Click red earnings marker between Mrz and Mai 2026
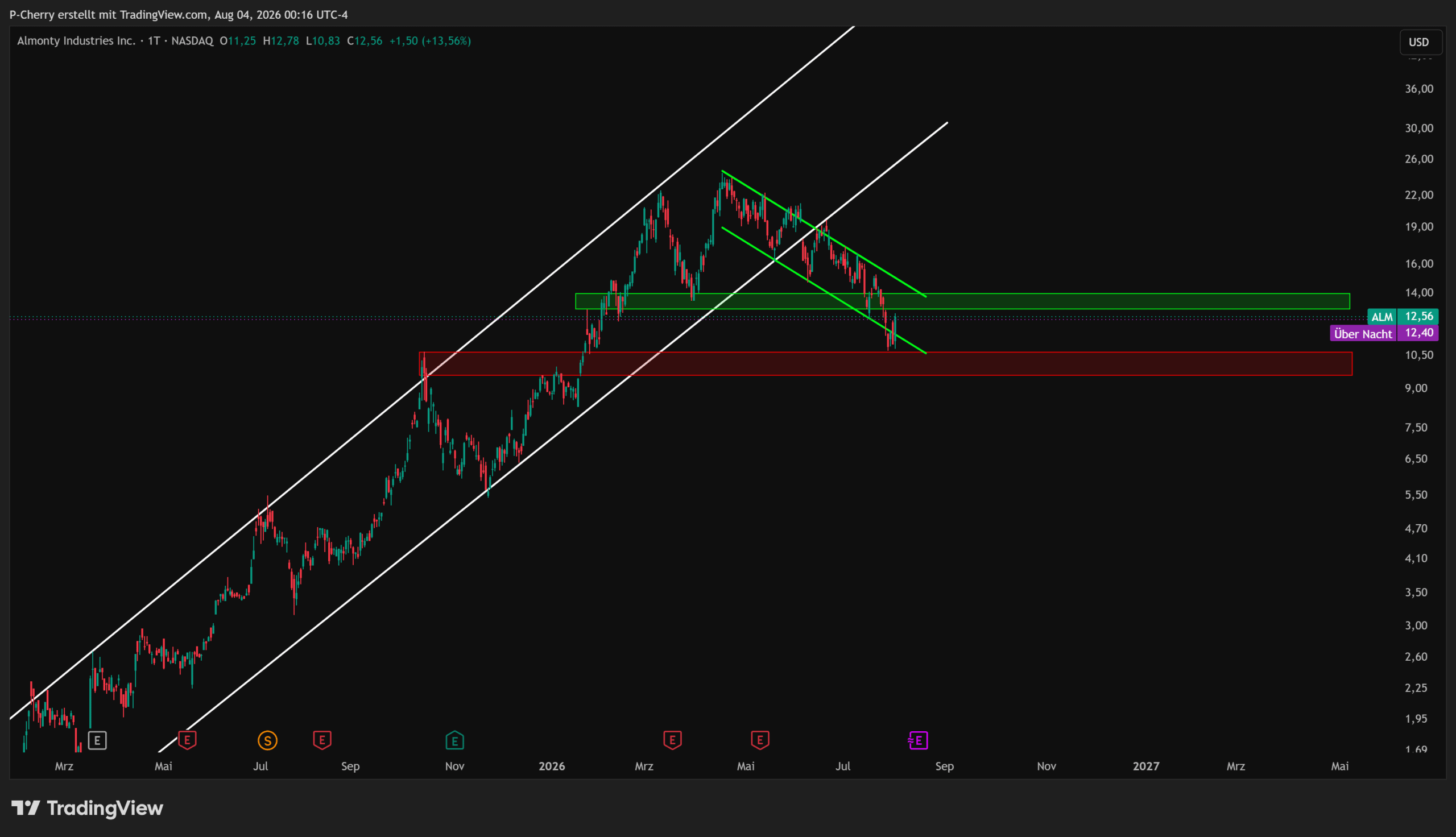Screen dimensions: 1456x837 pos(672,740)
